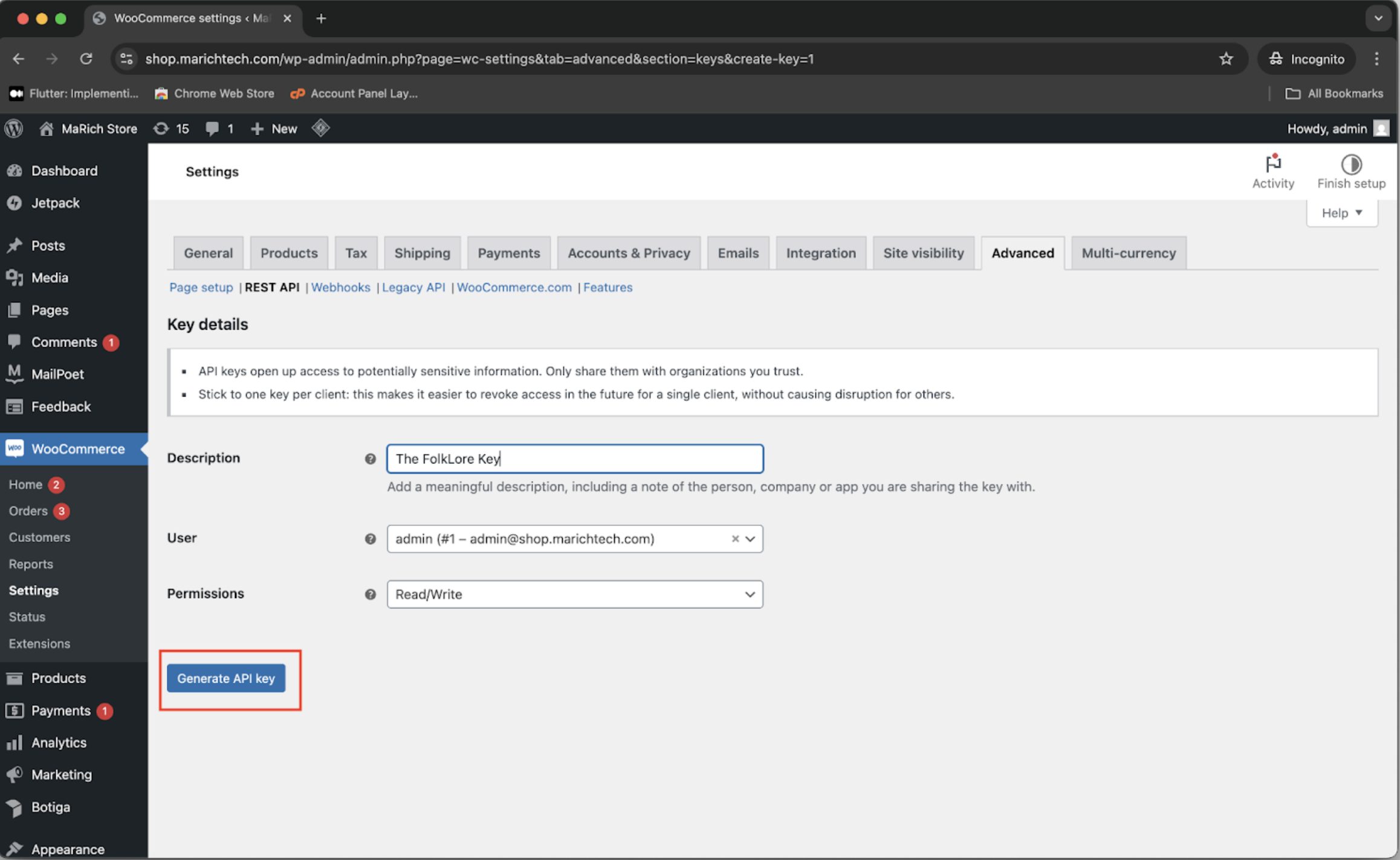Click the Description help question mark icon
Image resolution: width=1400 pixels, height=860 pixels.
point(371,459)
